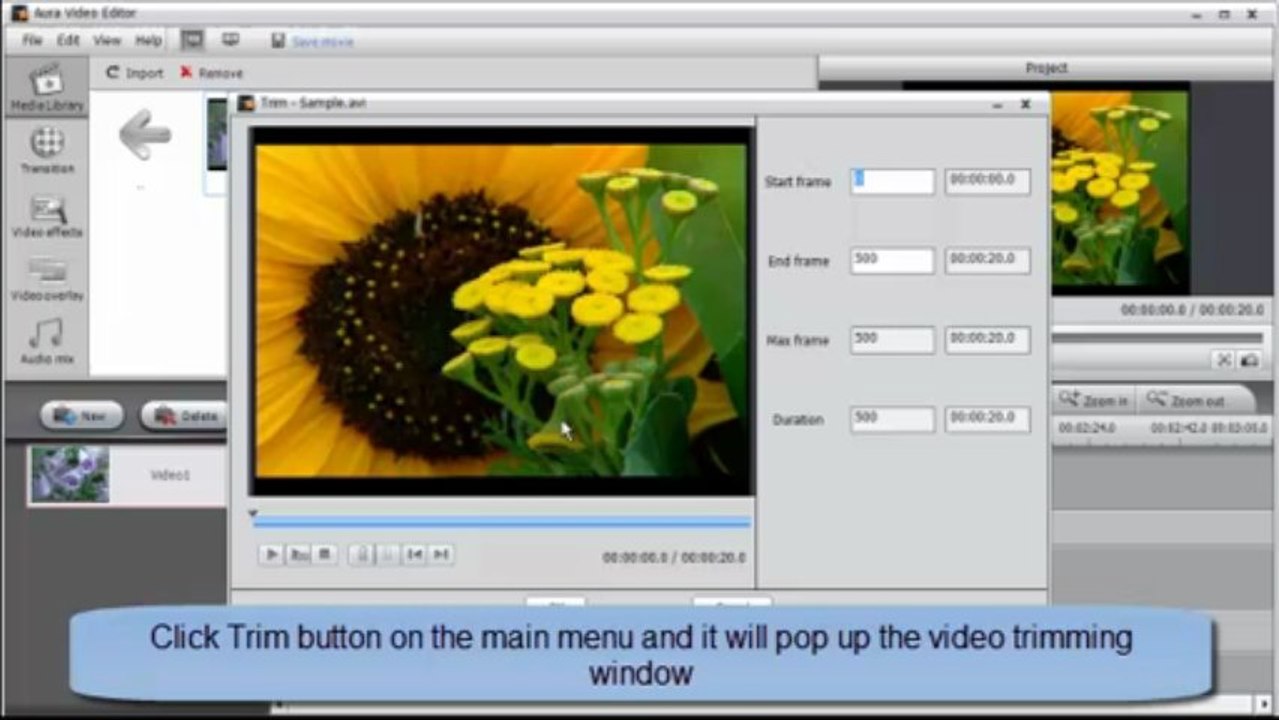Viewport: 1279px width, 720px height.
Task: Click the Video1 track label
Action: point(170,475)
